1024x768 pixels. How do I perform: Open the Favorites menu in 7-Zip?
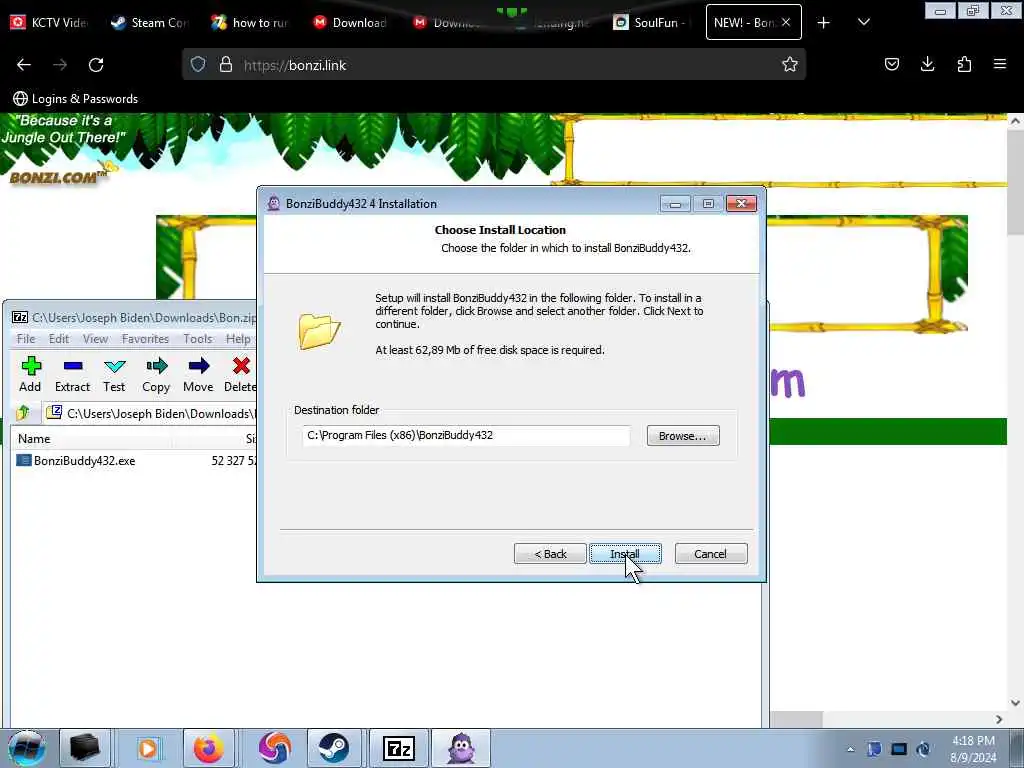(145, 338)
